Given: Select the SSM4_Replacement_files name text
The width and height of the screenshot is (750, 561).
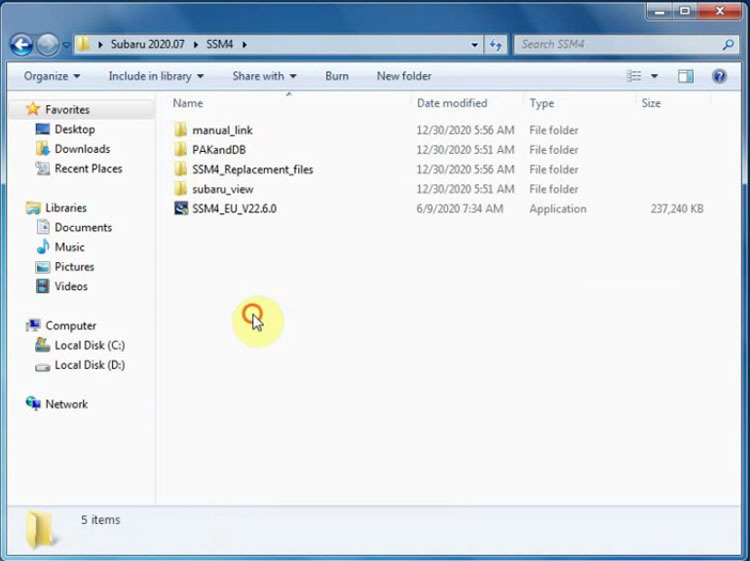Looking at the screenshot, I should (253, 169).
